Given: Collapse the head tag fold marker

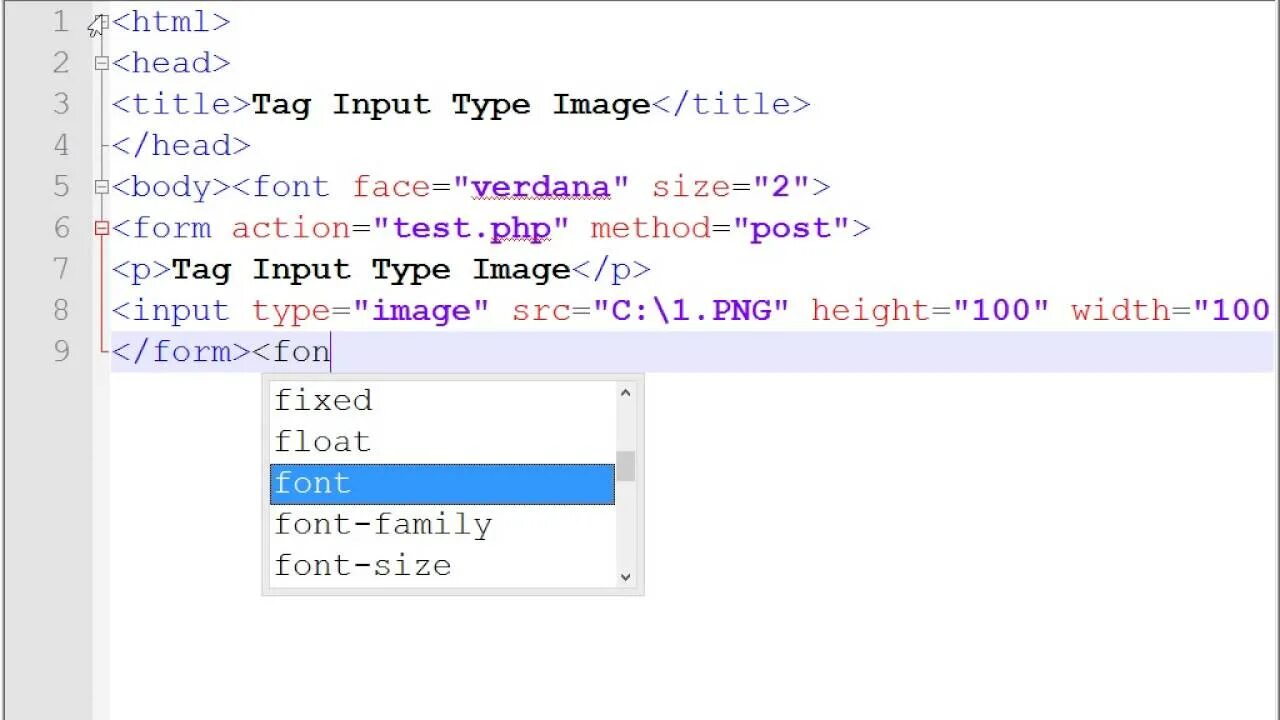Looking at the screenshot, I should 101,63.
